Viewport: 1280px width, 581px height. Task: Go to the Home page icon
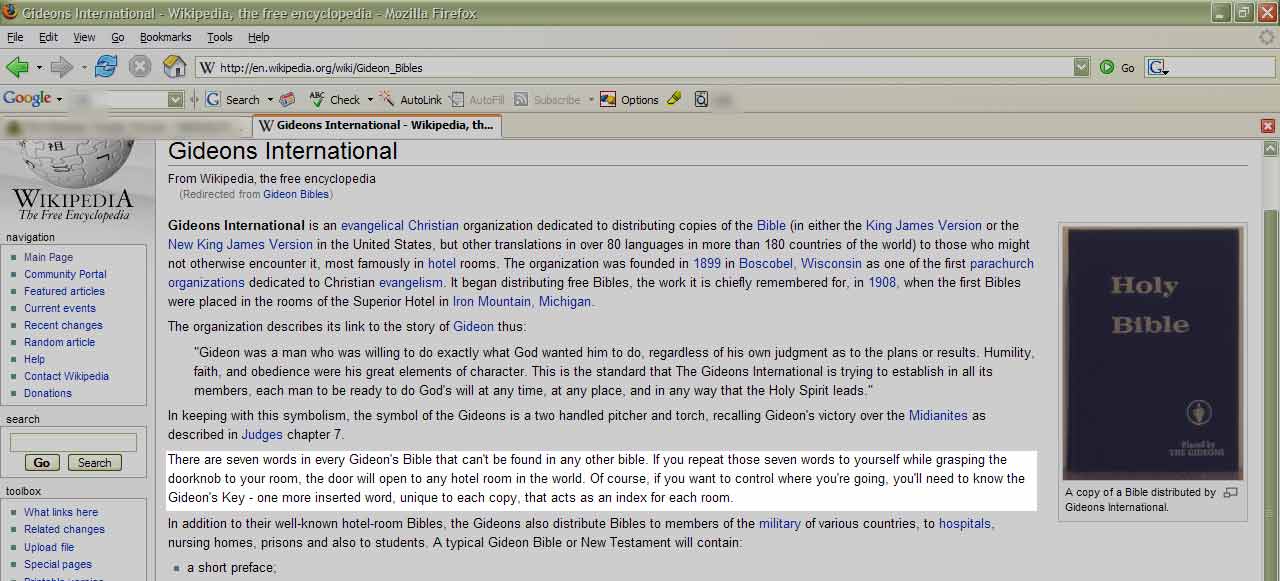[x=175, y=67]
